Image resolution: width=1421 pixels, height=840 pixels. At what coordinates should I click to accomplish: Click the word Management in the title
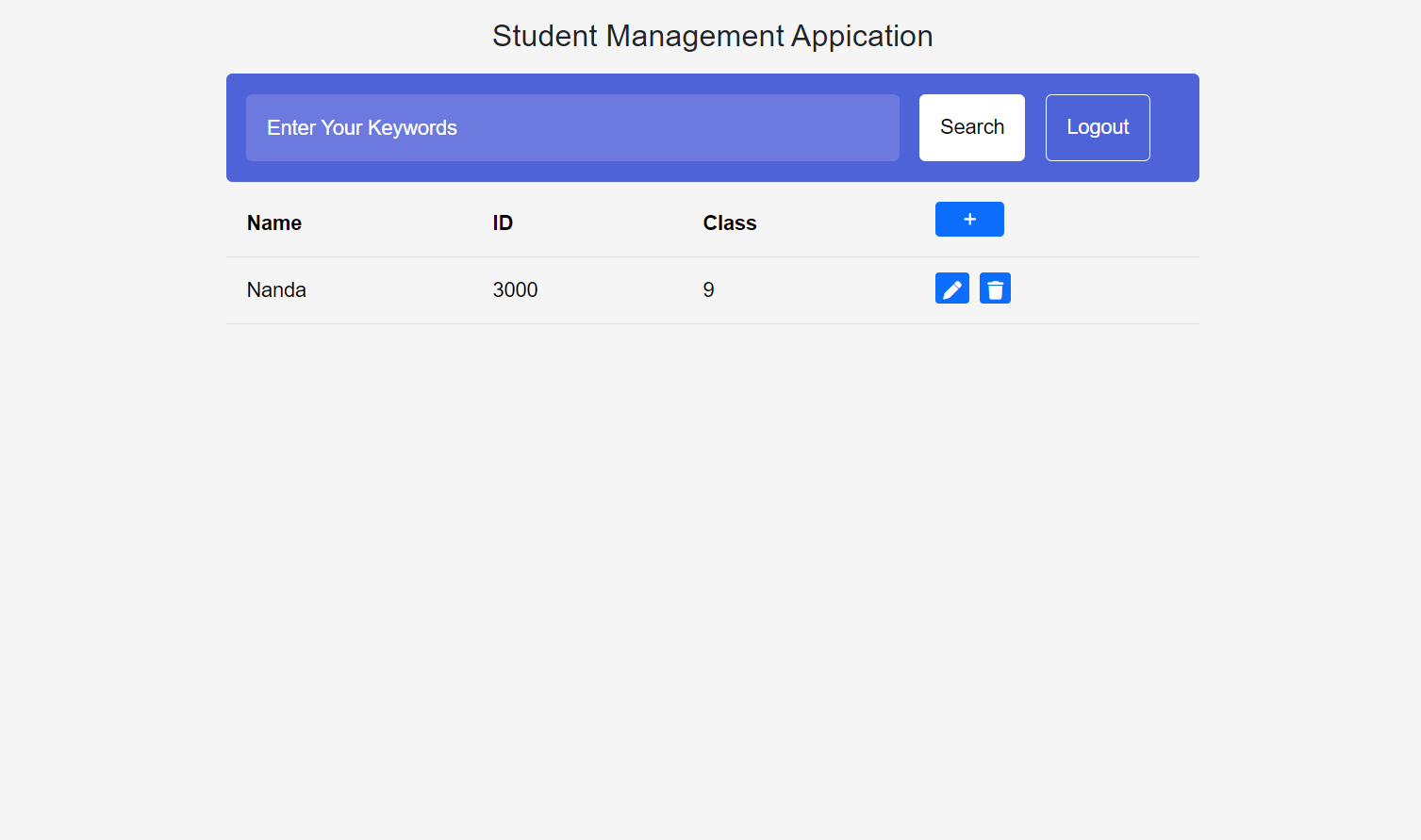695,36
